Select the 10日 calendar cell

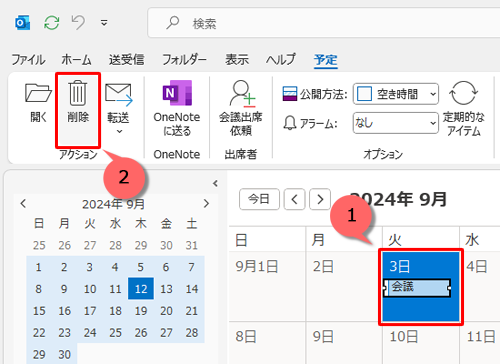421,343
